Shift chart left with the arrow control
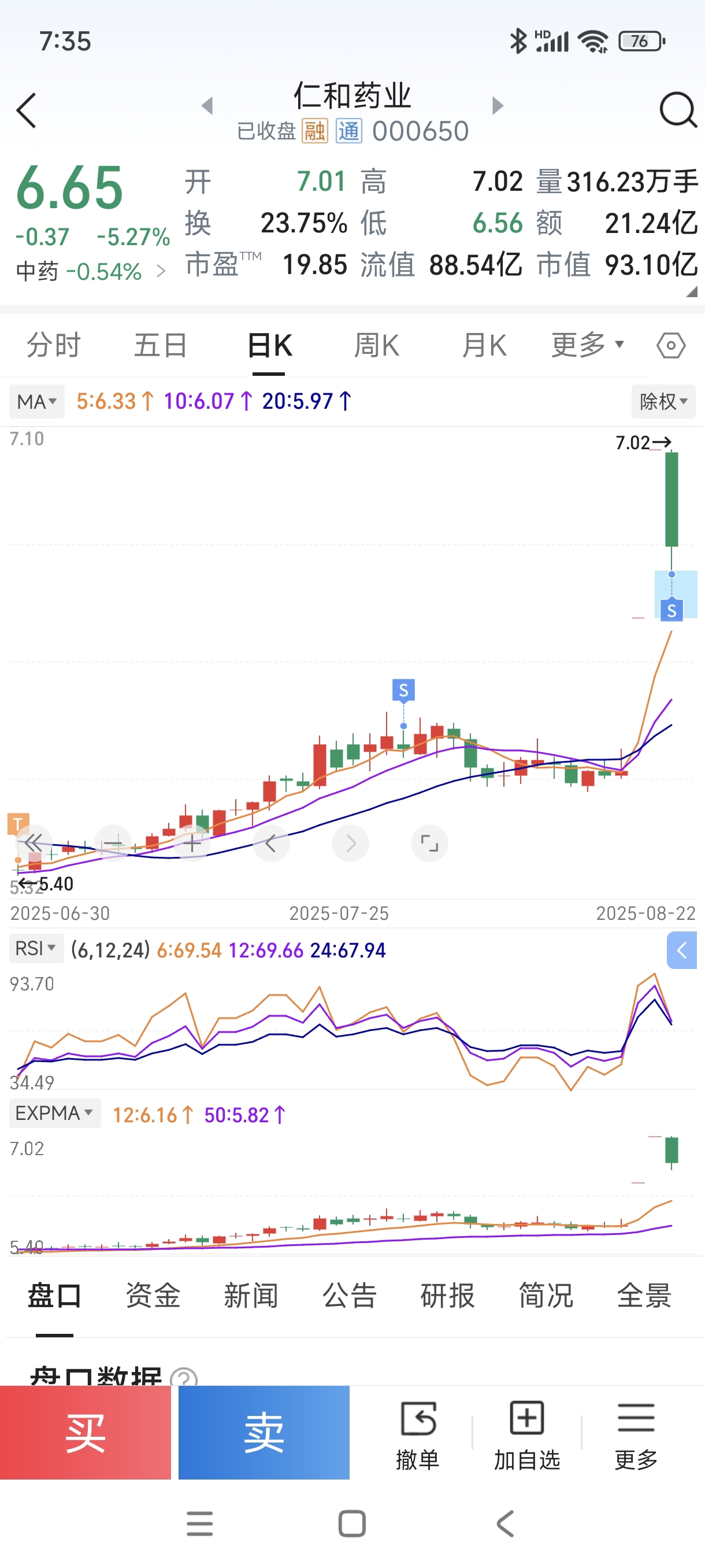Viewport: 705px width, 1568px height. 271,843
